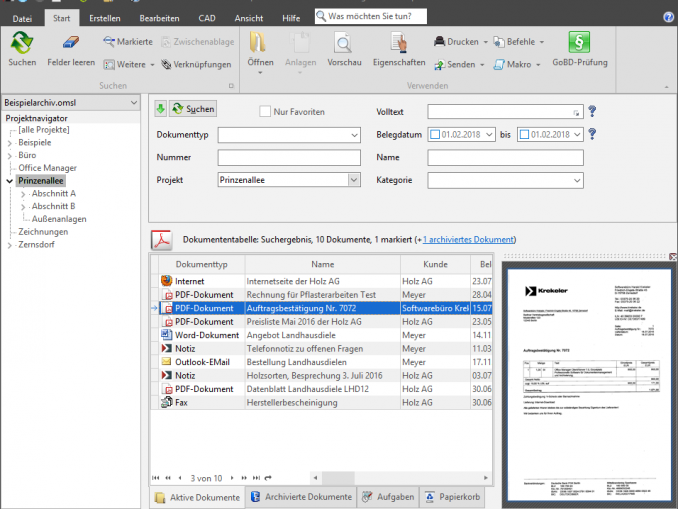Click the Firefox icon of the Internet row
This screenshot has width=678, height=509.
(166, 281)
